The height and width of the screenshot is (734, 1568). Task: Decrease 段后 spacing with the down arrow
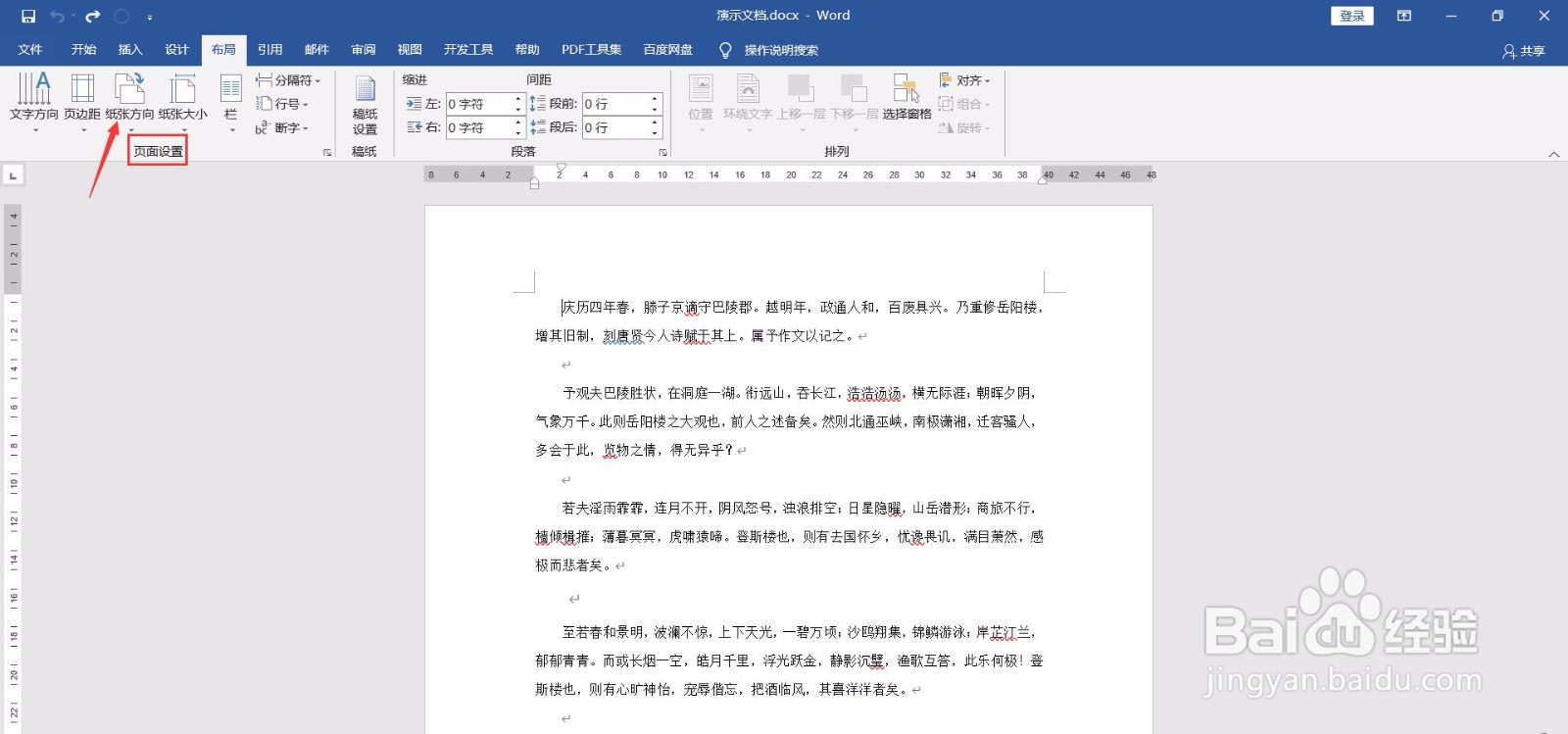click(655, 132)
